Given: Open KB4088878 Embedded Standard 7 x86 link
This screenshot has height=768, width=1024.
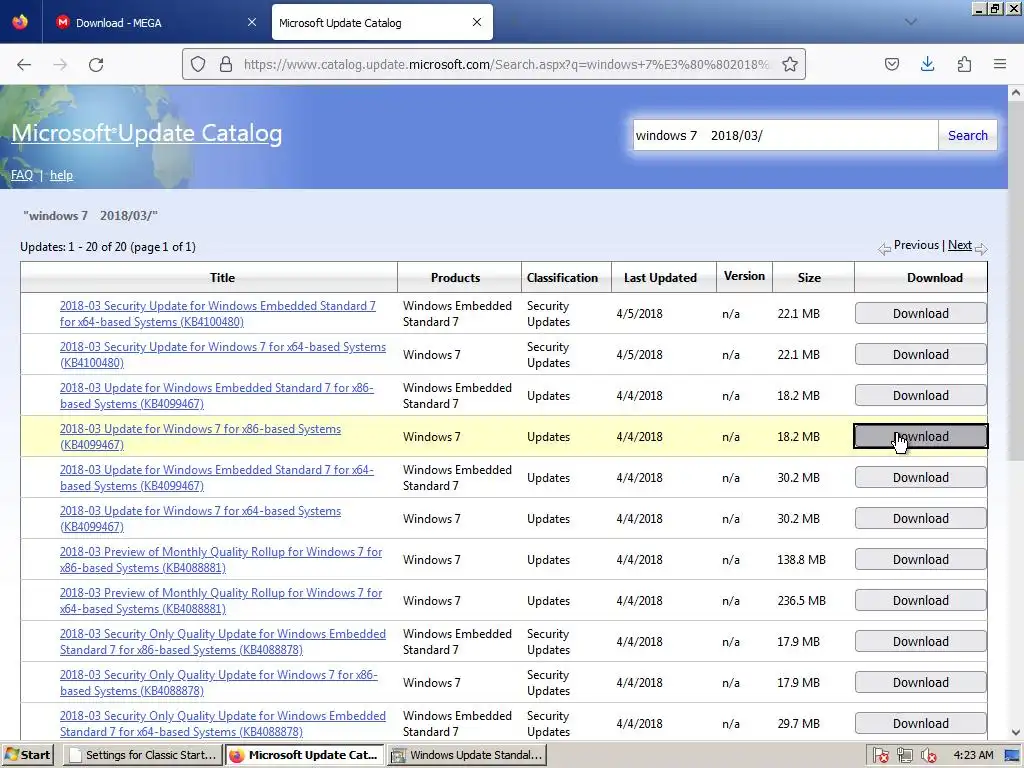Looking at the screenshot, I should pos(223,642).
